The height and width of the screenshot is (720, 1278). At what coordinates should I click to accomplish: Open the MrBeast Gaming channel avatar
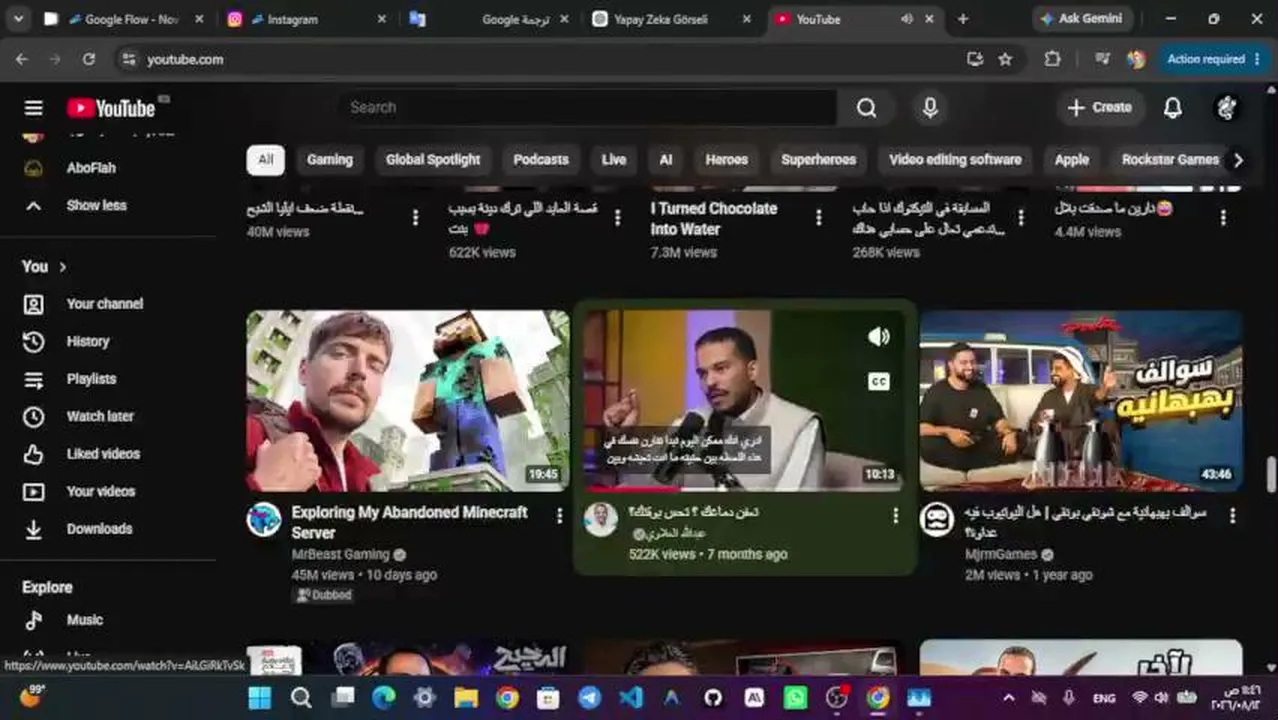coord(264,520)
